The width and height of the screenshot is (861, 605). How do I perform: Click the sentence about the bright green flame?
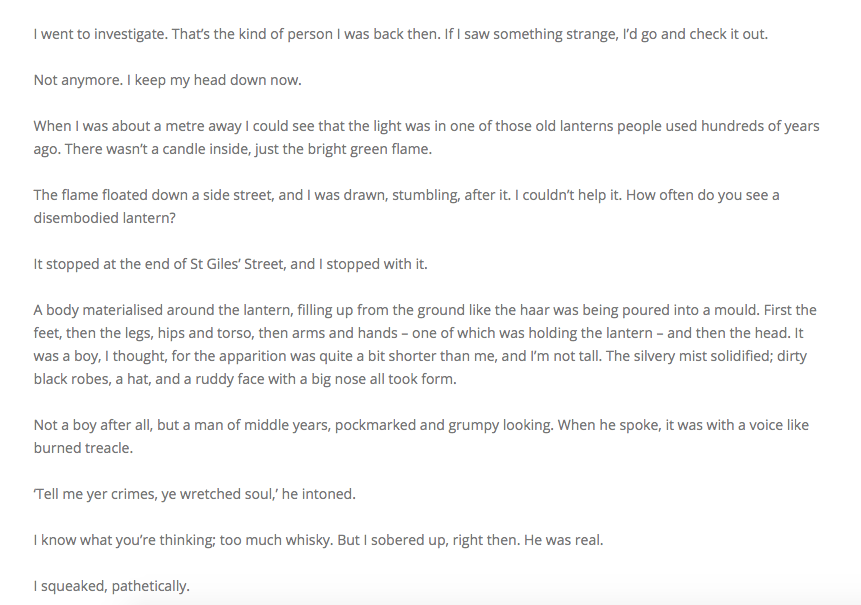point(280,149)
